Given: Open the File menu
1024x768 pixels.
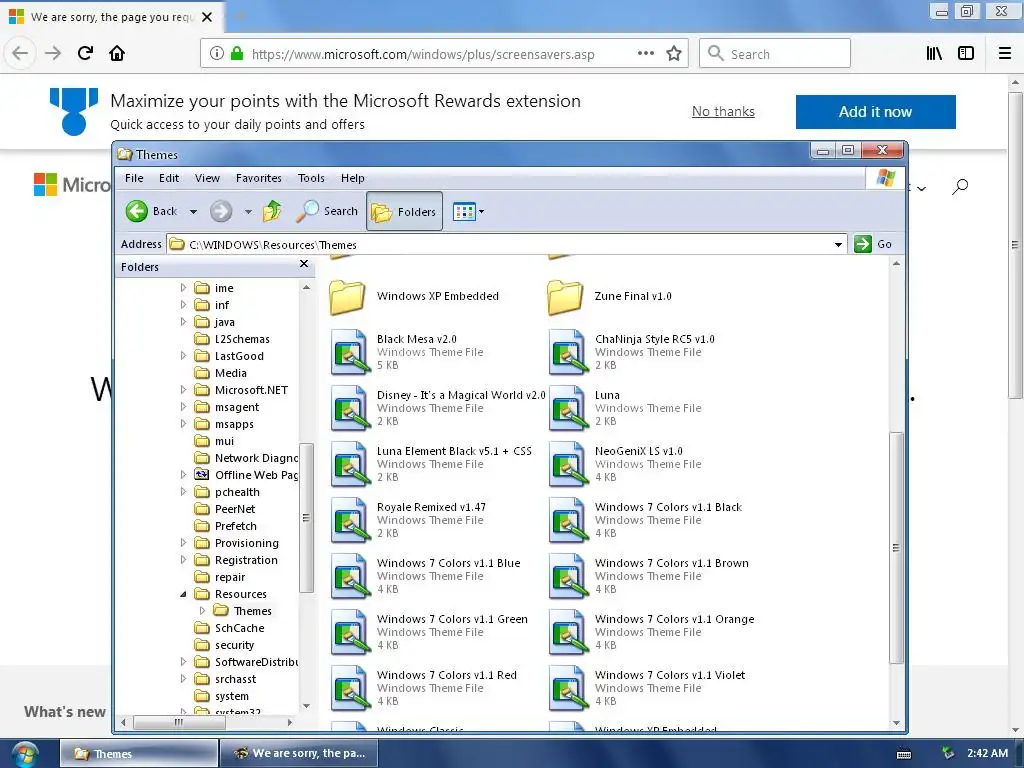Looking at the screenshot, I should pyautogui.click(x=134, y=178).
